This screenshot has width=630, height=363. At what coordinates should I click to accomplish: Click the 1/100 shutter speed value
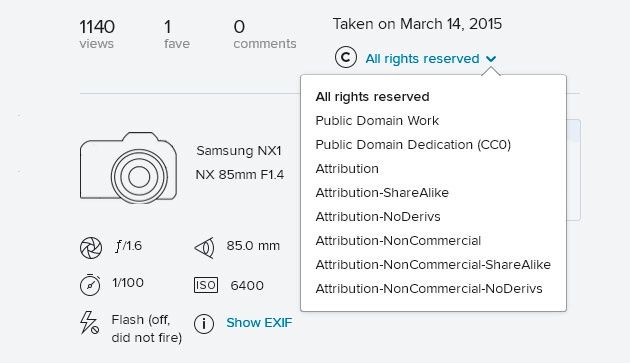[128, 283]
